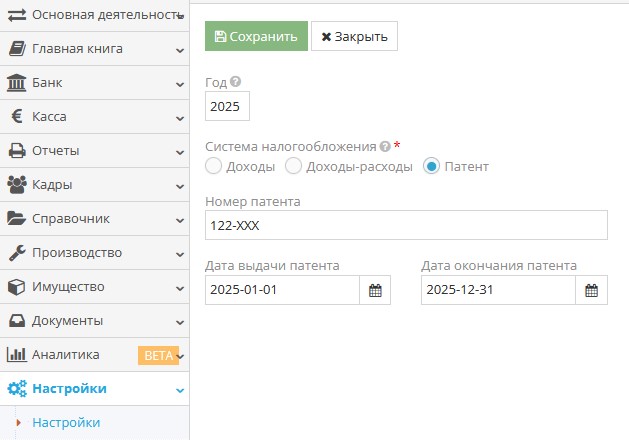Expand the Производство menu chevron
The image size is (629, 440).
click(180, 255)
